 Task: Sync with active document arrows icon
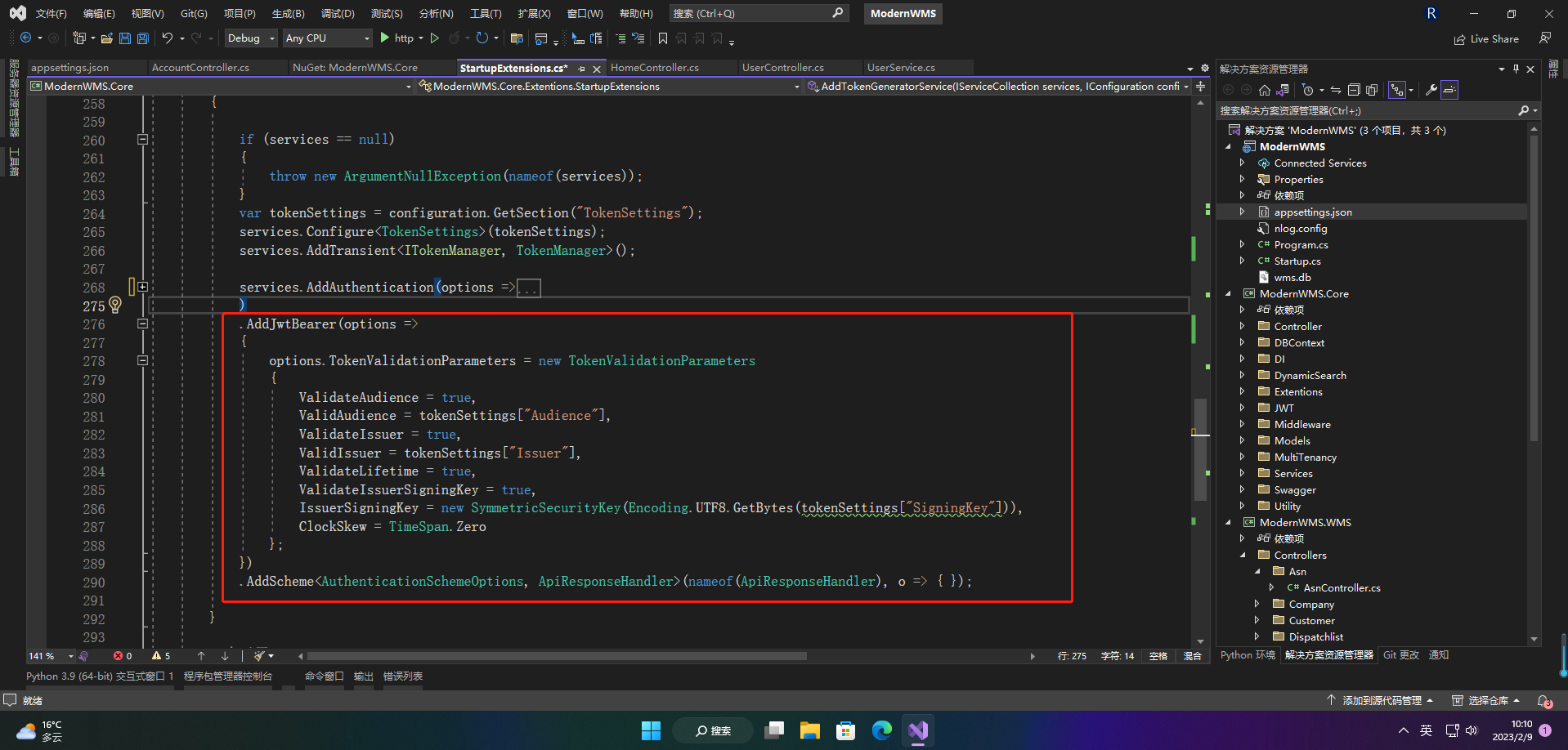click(1336, 90)
